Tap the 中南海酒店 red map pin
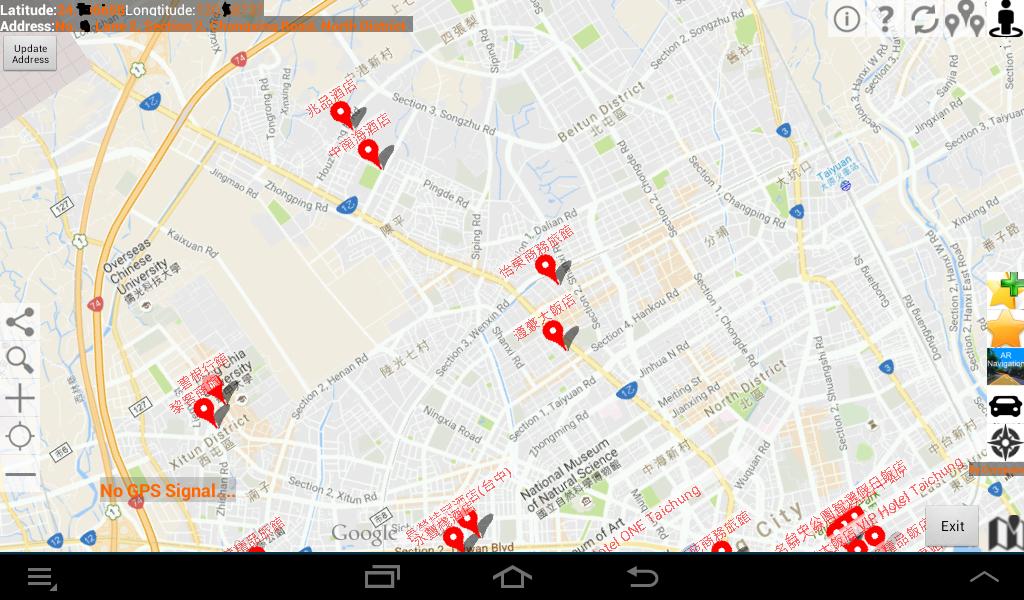This screenshot has height=600, width=1024. pyautogui.click(x=370, y=153)
